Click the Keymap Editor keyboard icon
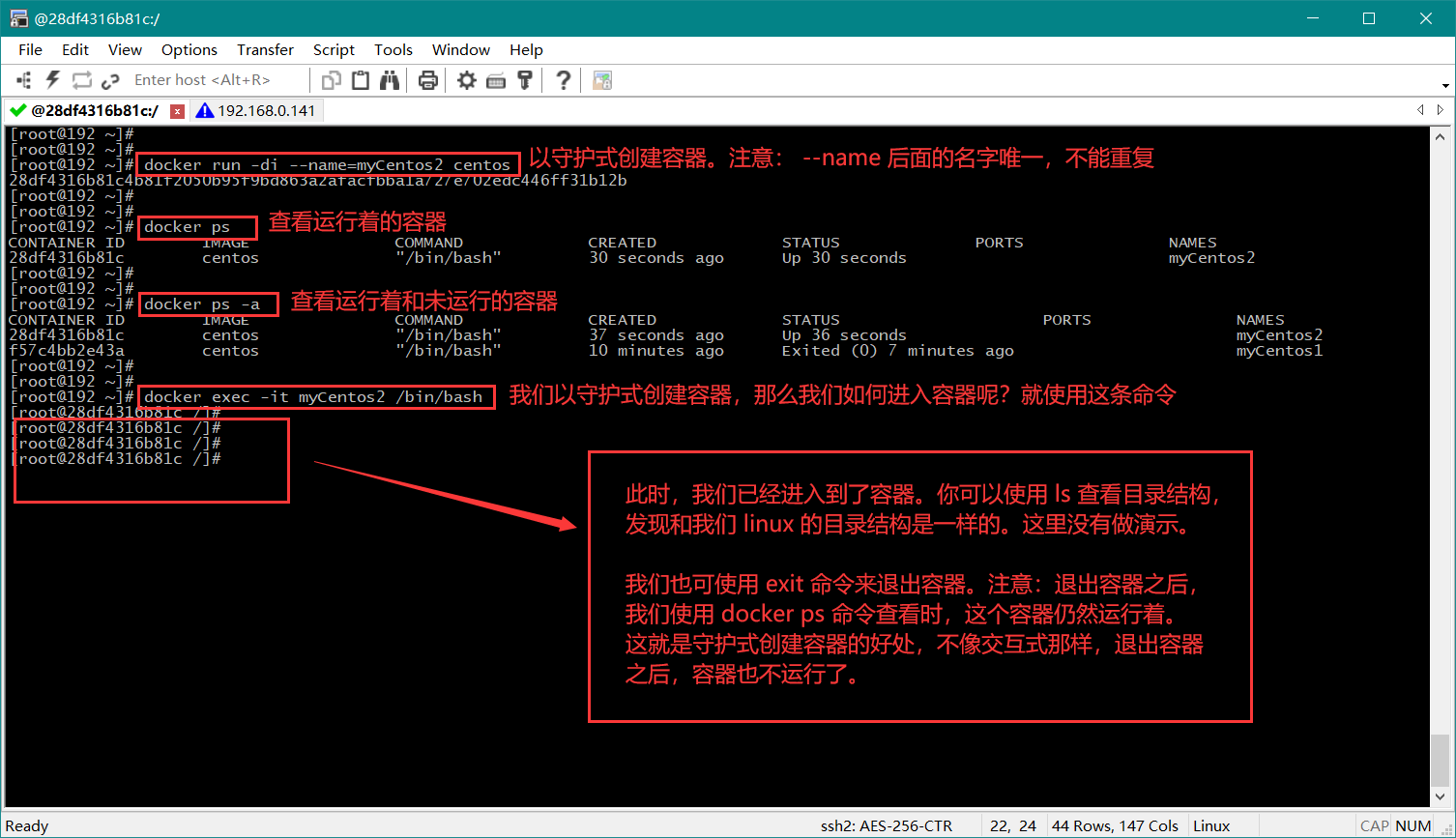This screenshot has width=1456, height=838. pos(496,80)
